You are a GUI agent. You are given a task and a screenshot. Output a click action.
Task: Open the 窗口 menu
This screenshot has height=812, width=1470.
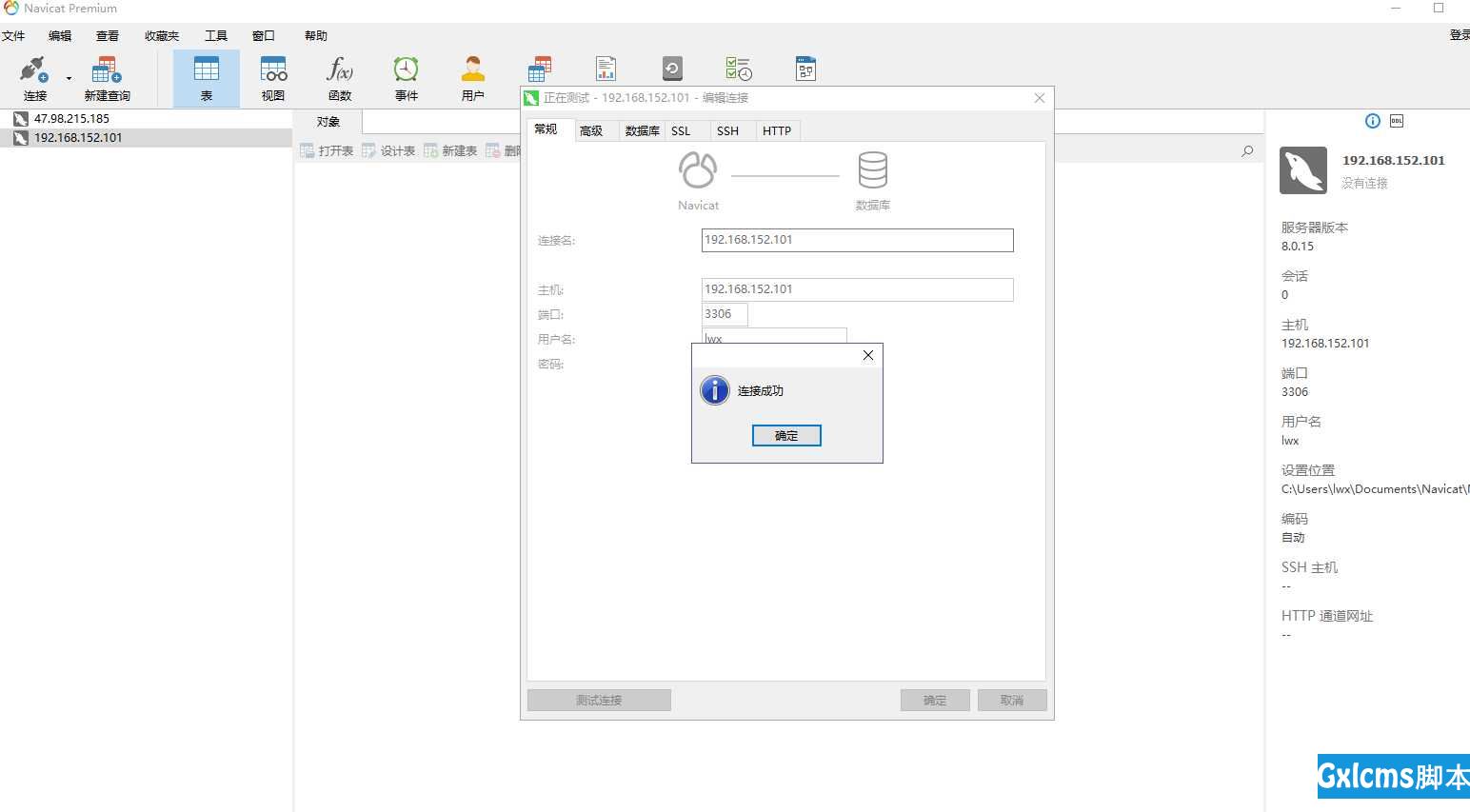pos(264,36)
